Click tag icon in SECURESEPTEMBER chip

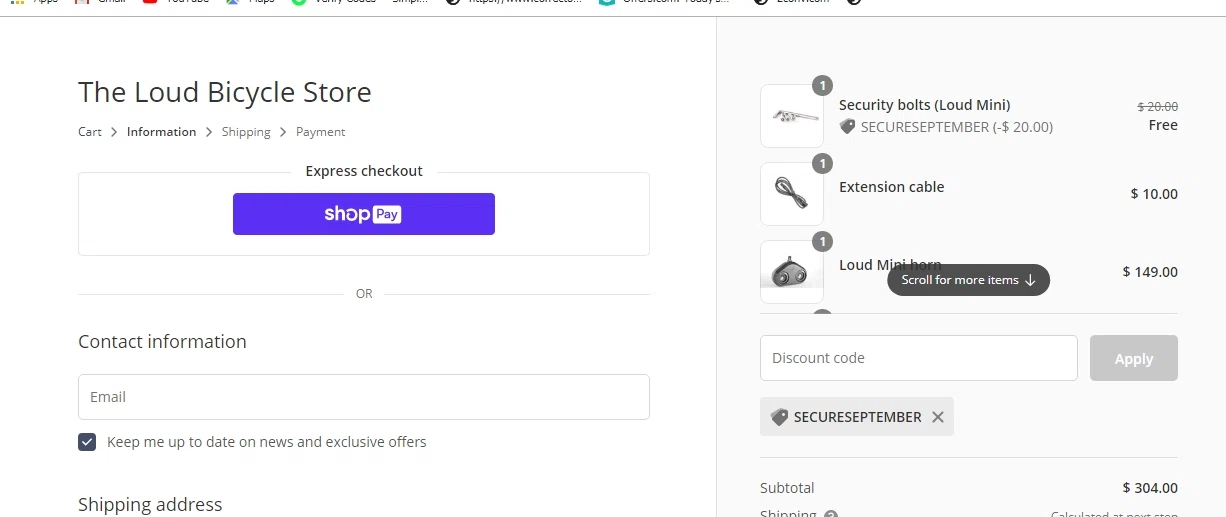point(780,417)
